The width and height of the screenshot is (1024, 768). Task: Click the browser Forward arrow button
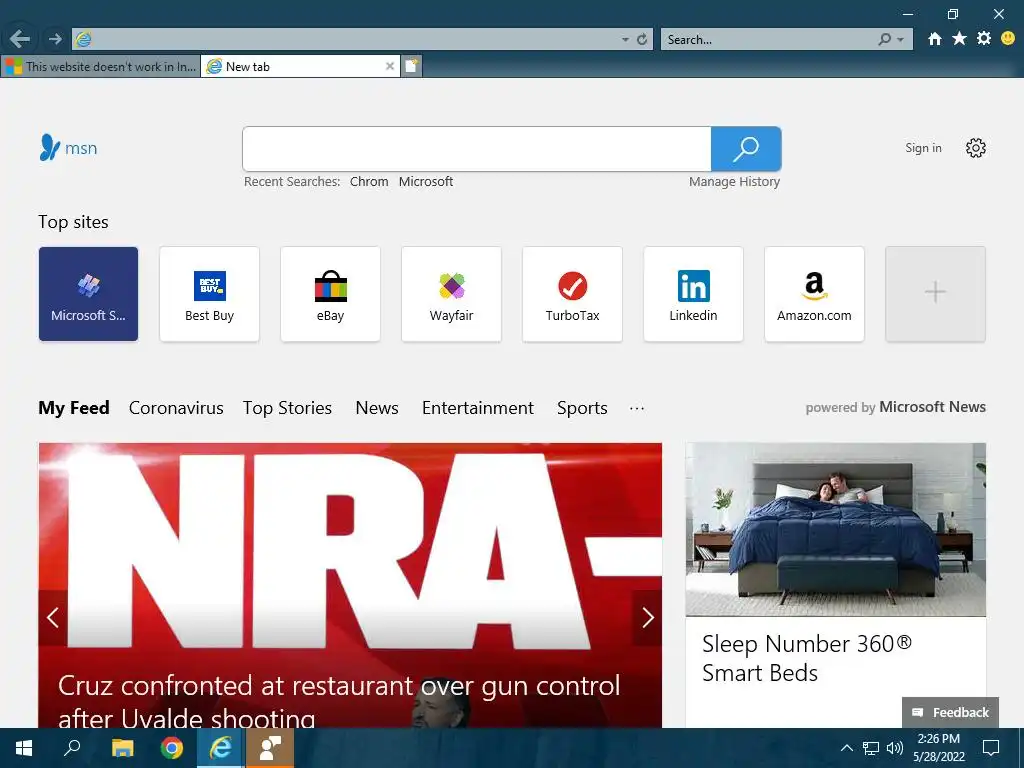(x=55, y=39)
